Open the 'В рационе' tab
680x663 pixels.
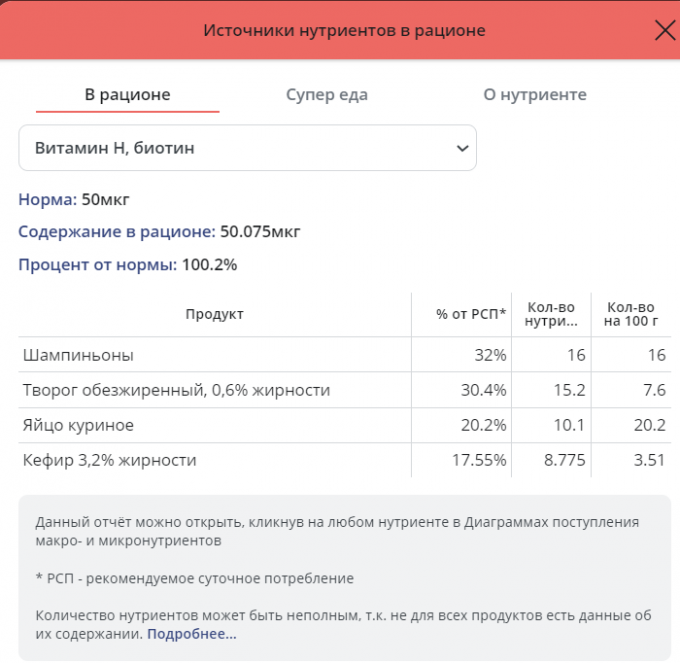click(127, 95)
